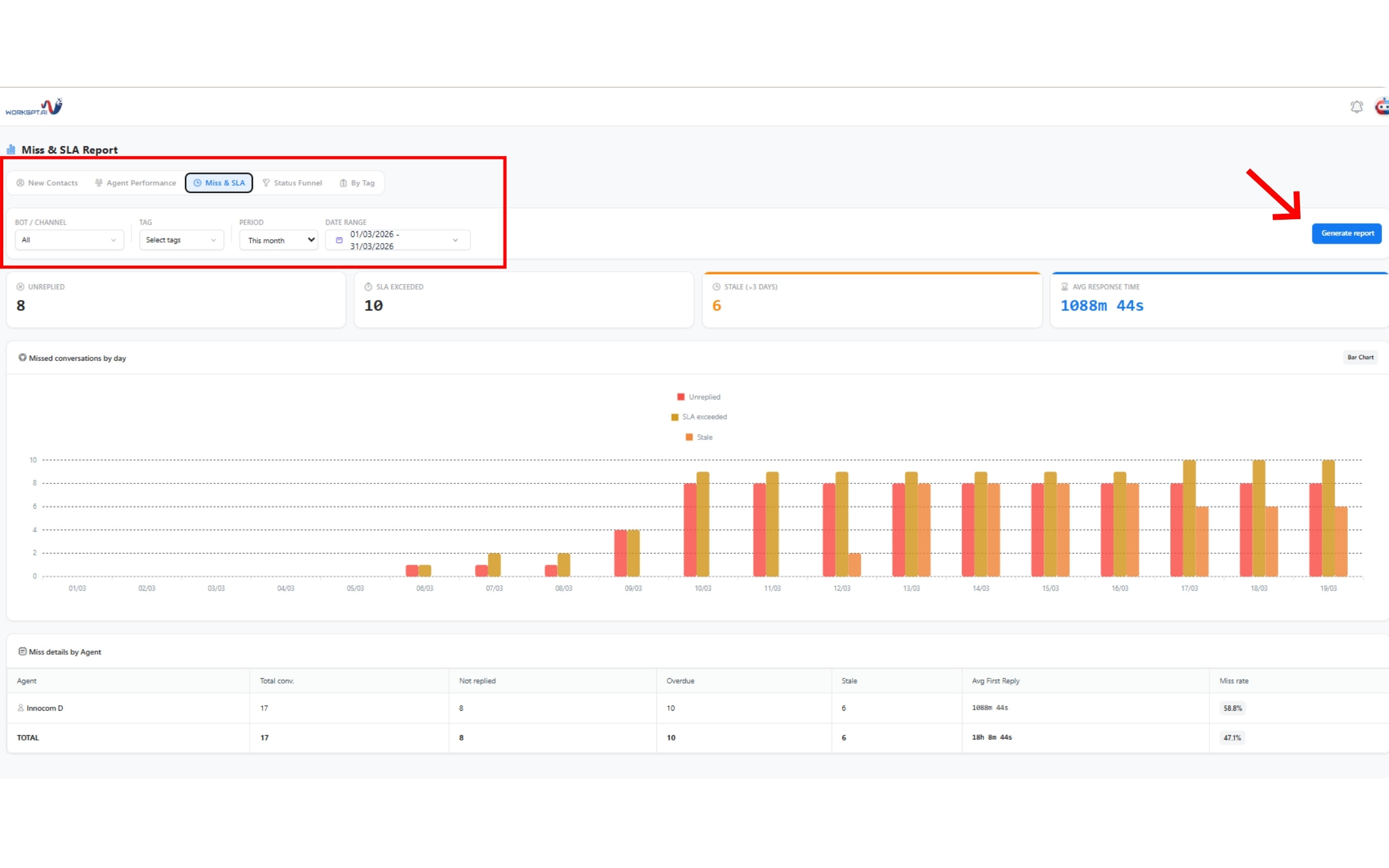Click the Bar Chart type button
This screenshot has width=1389, height=868.
coord(1360,357)
